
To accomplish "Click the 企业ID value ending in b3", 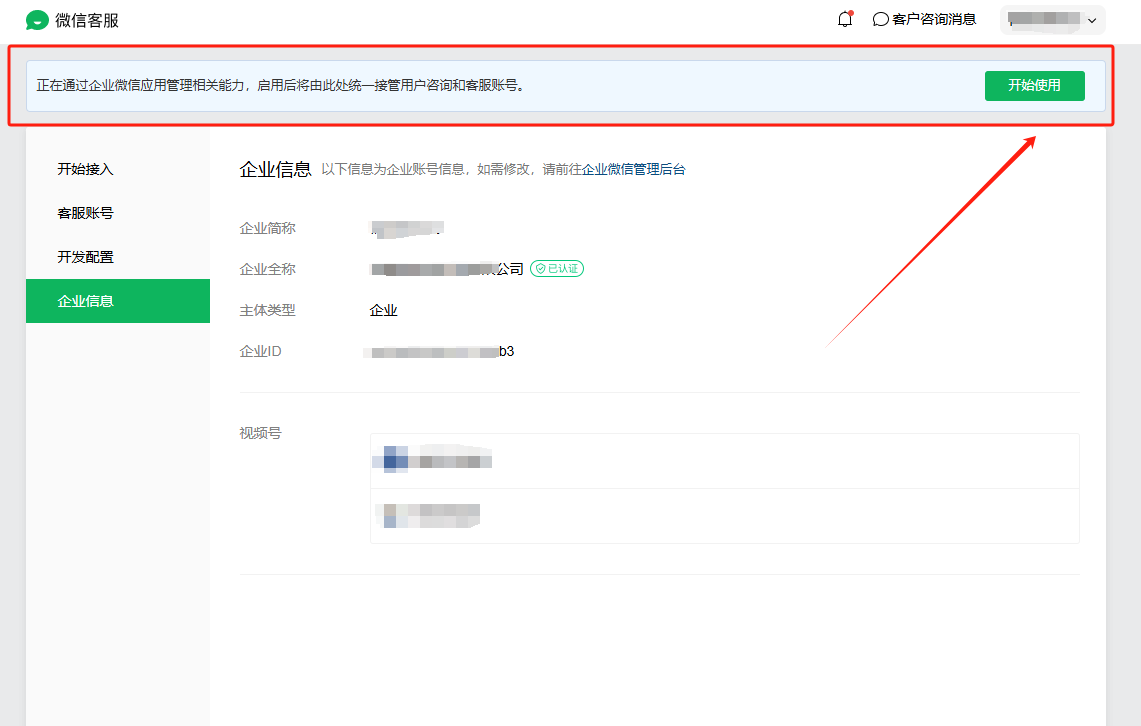I will [440, 352].
